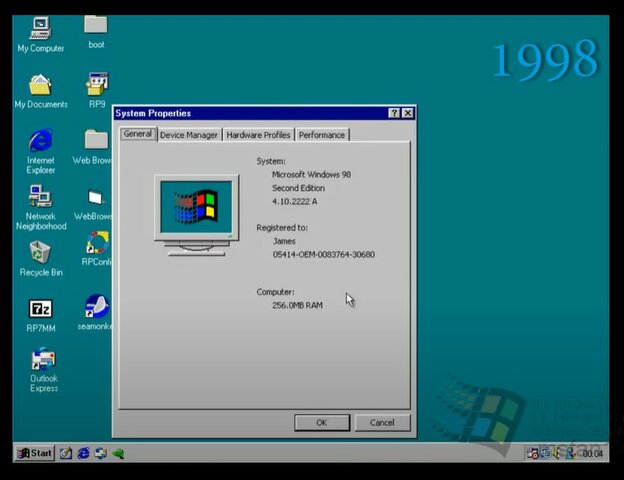Open the Task Scheduler tray icon
Viewport: 624px width, 480px height.
click(532, 453)
